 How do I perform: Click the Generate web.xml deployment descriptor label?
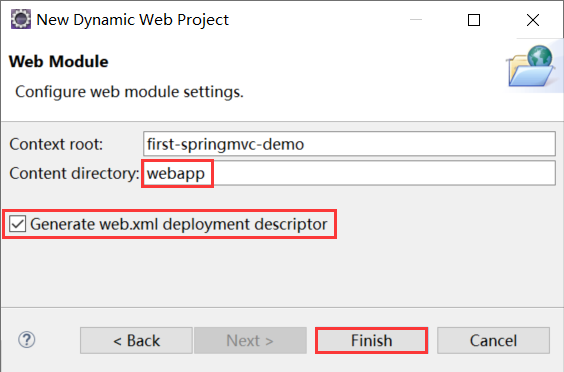pos(179,224)
